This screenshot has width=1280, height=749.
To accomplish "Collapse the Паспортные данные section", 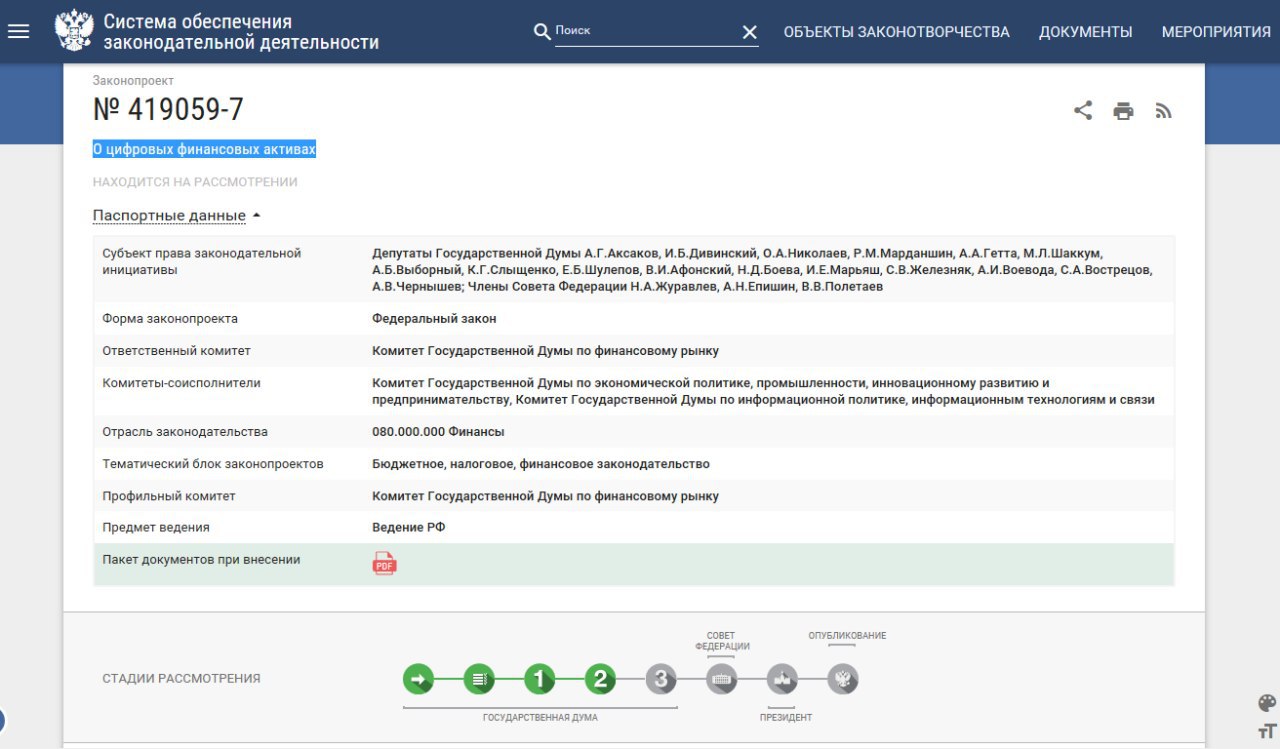I will click(176, 215).
